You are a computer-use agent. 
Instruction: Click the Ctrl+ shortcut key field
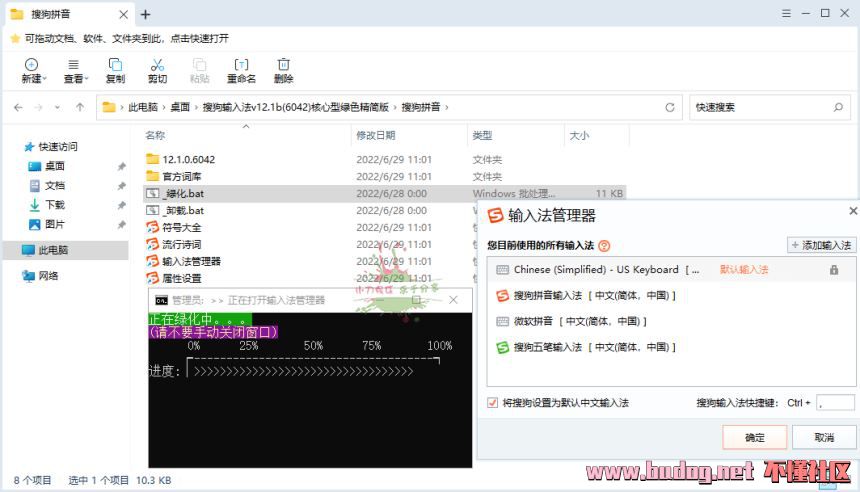pyautogui.click(x=835, y=403)
